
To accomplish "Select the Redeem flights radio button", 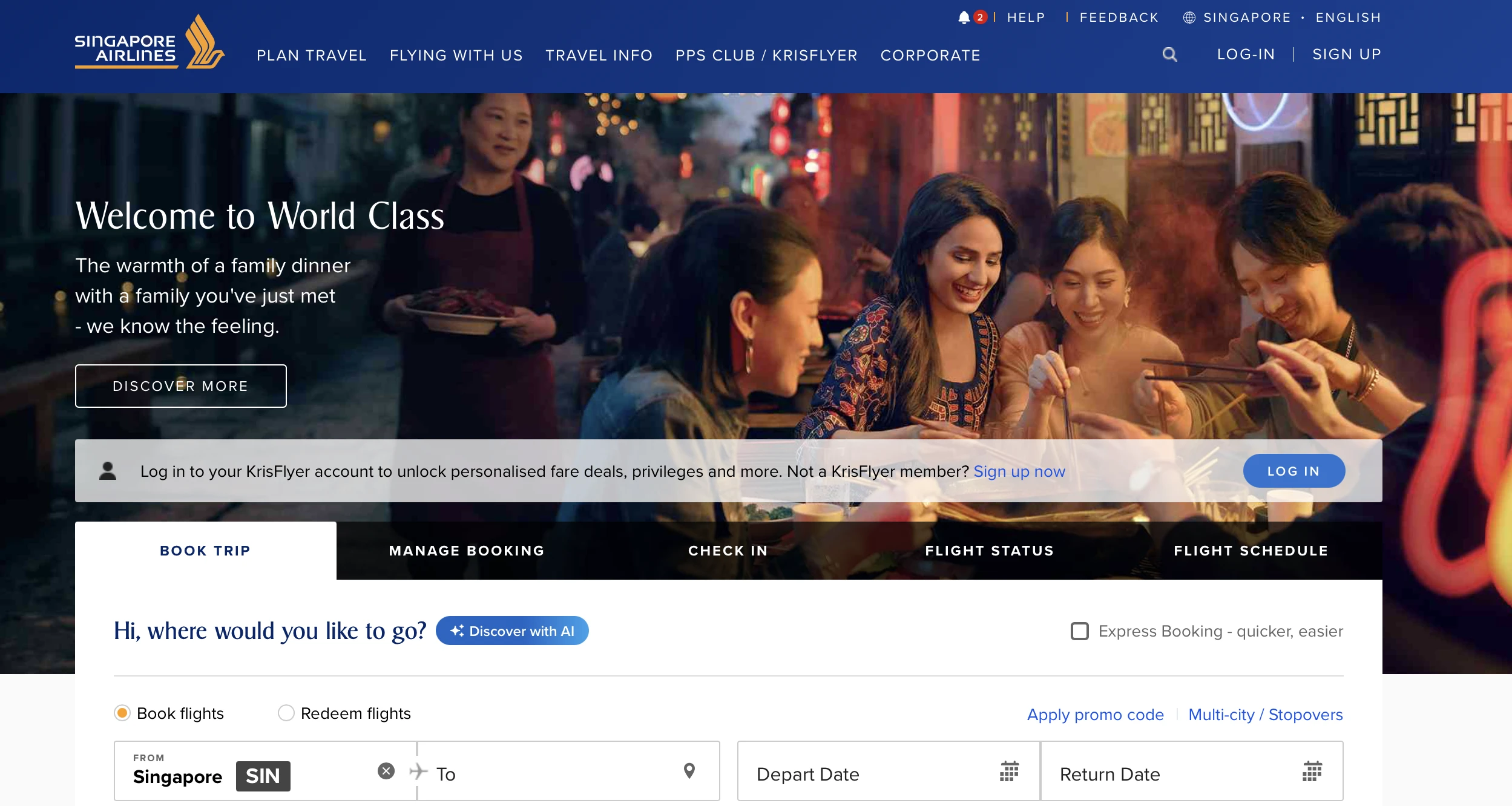I will coord(286,713).
